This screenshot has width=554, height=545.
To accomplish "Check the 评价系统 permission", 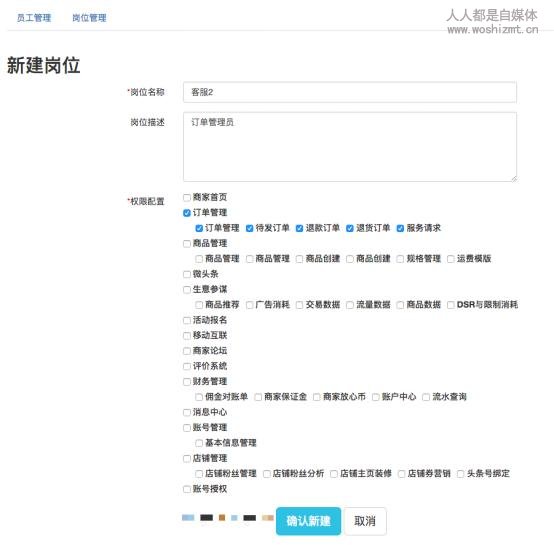I will (187, 367).
